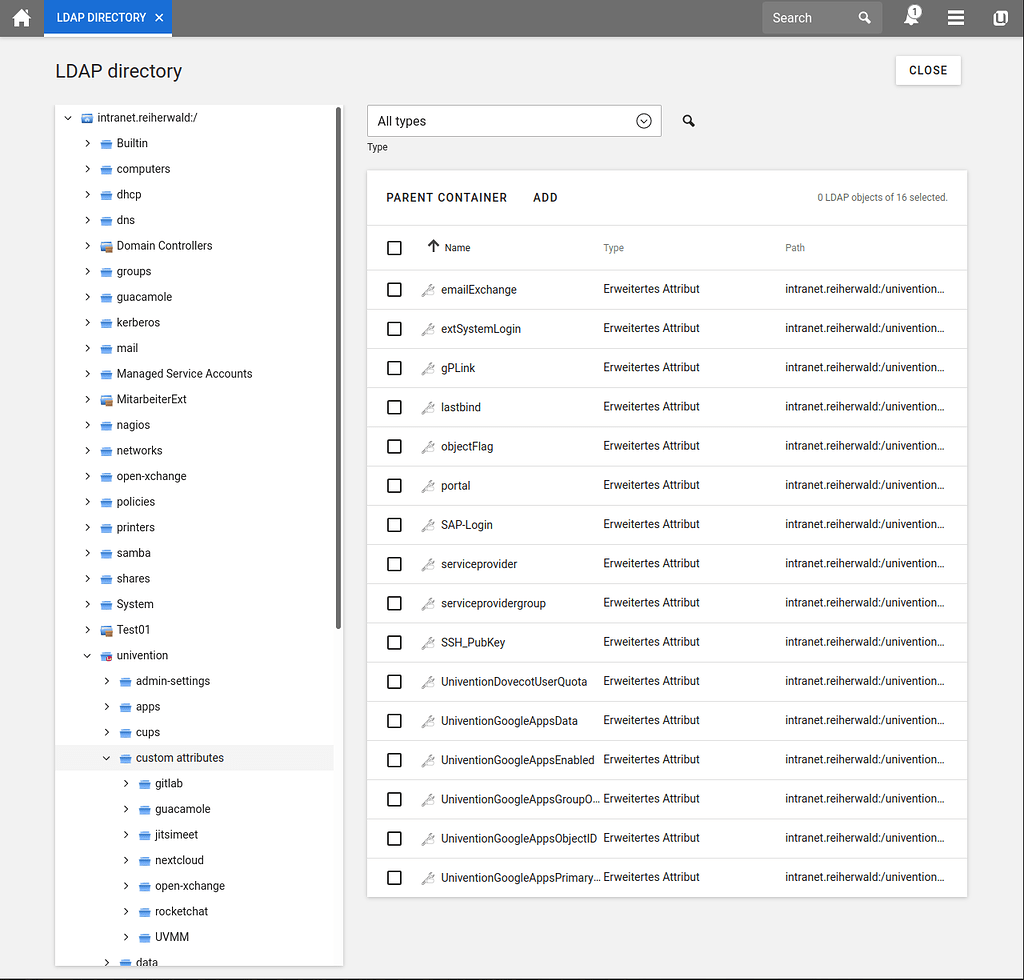Focus the top Search input field

pyautogui.click(x=812, y=18)
